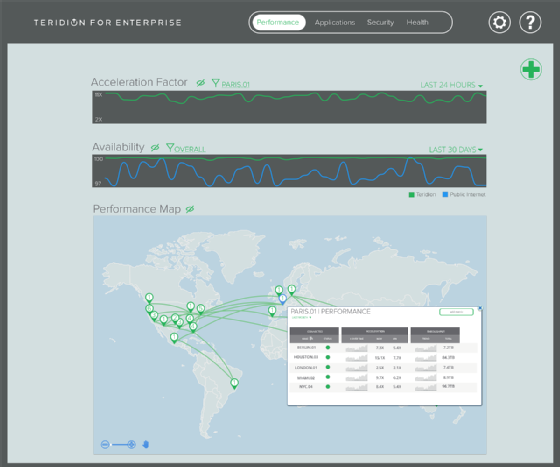The image size is (560, 467).
Task: Click green outlined button in PARIS.01 popup
Action: click(x=456, y=312)
